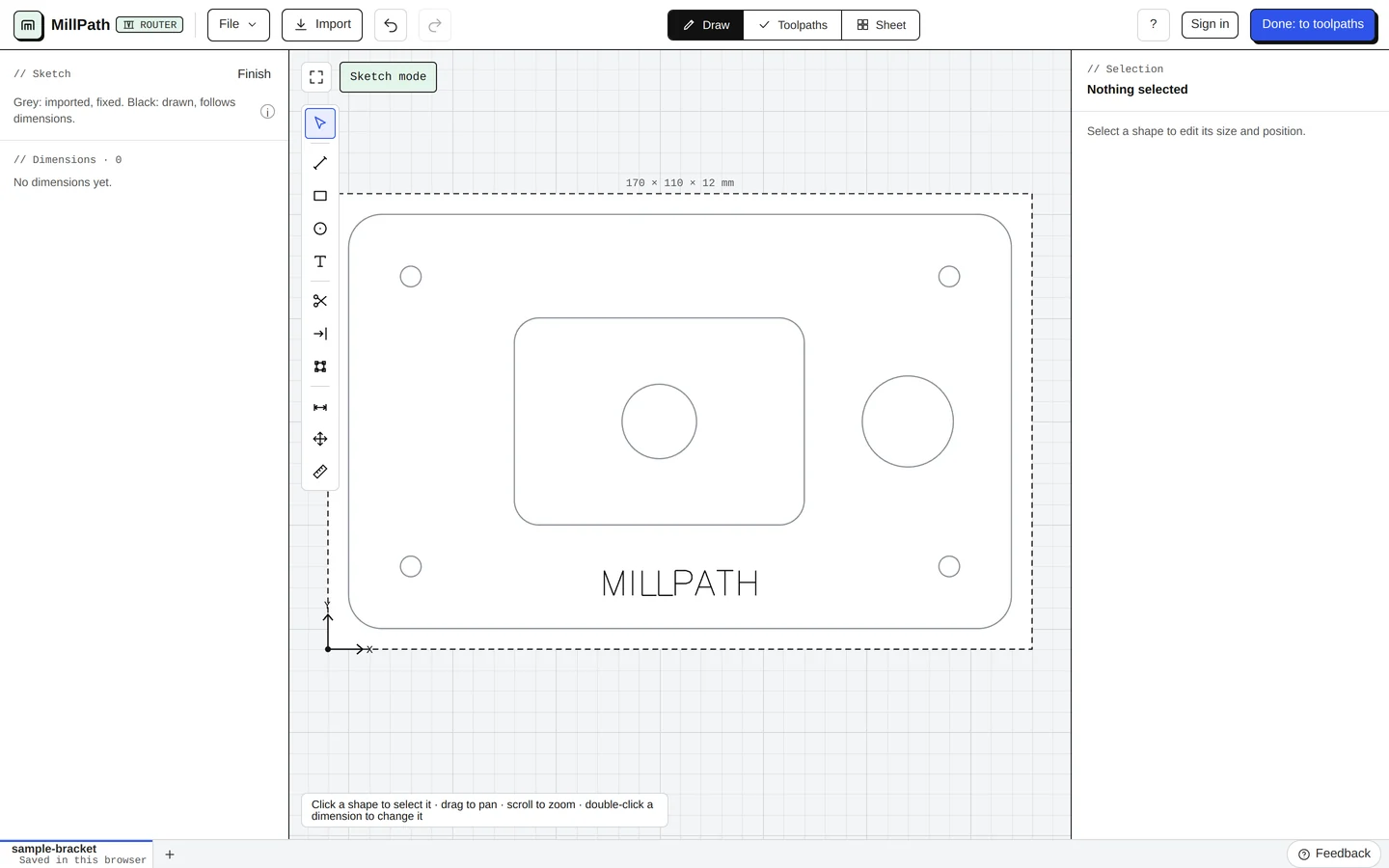Switch to the Draw tab
The image size is (1389, 868).
click(x=706, y=25)
